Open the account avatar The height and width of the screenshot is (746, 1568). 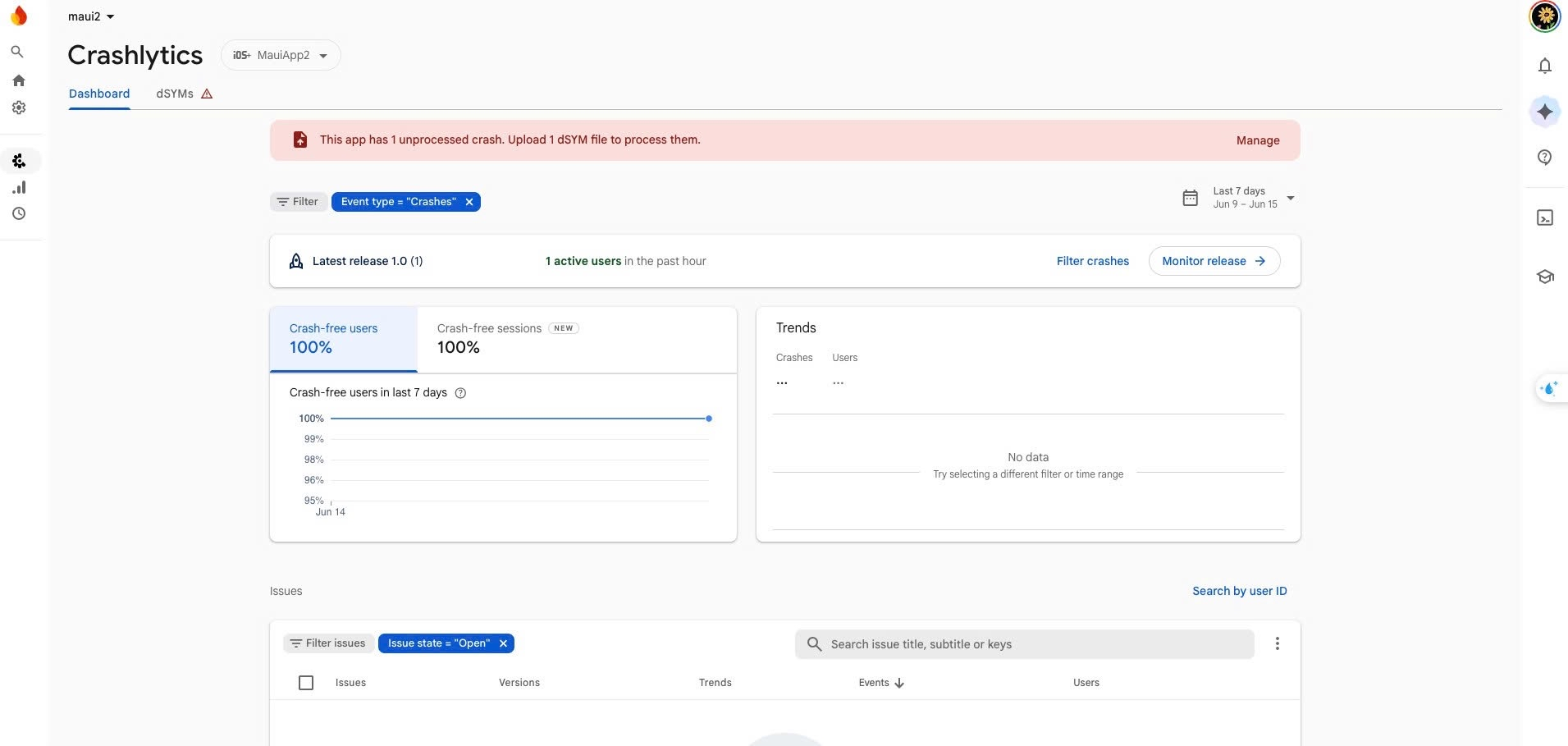click(1545, 16)
